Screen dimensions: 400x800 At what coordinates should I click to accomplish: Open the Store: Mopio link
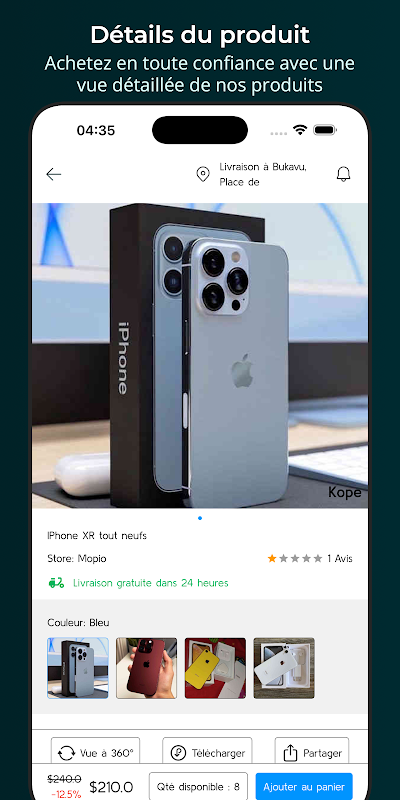tap(77, 559)
